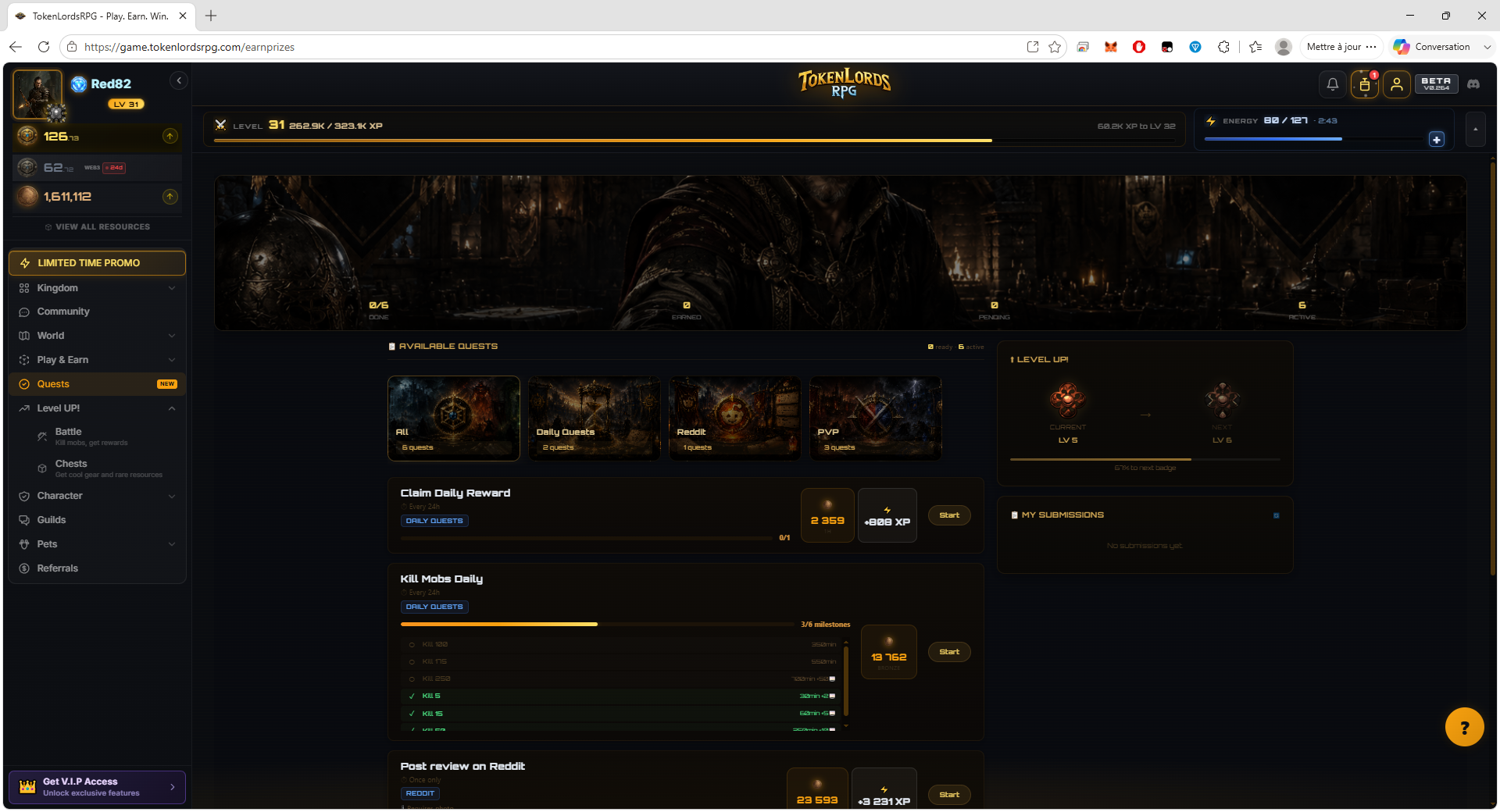Click the 13 762 bronze reward tile

pyautogui.click(x=889, y=652)
